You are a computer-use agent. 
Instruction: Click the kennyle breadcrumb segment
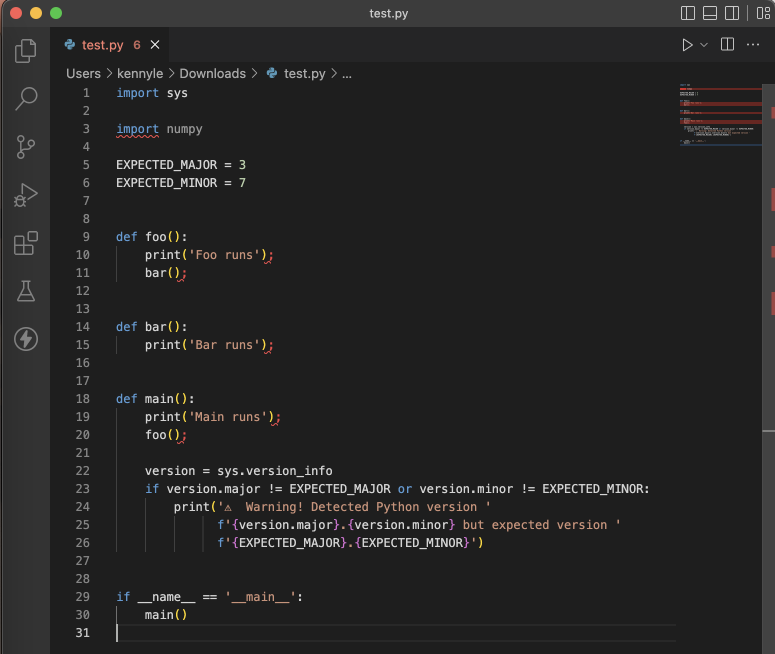pyautogui.click(x=140, y=73)
